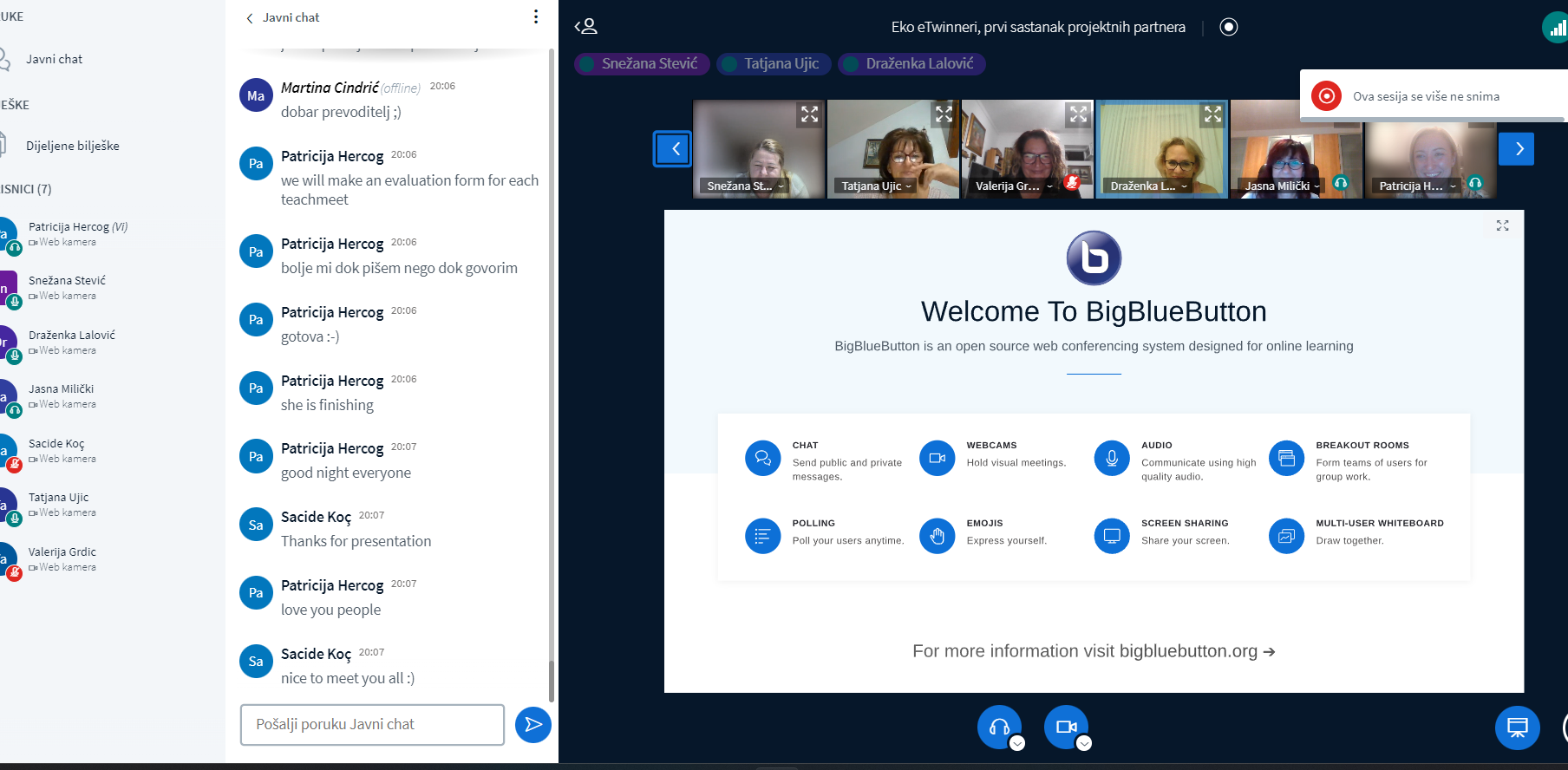This screenshot has height=770, width=1568.
Task: Open Jasna Milički webcam name dropdown
Action: coord(1282,186)
